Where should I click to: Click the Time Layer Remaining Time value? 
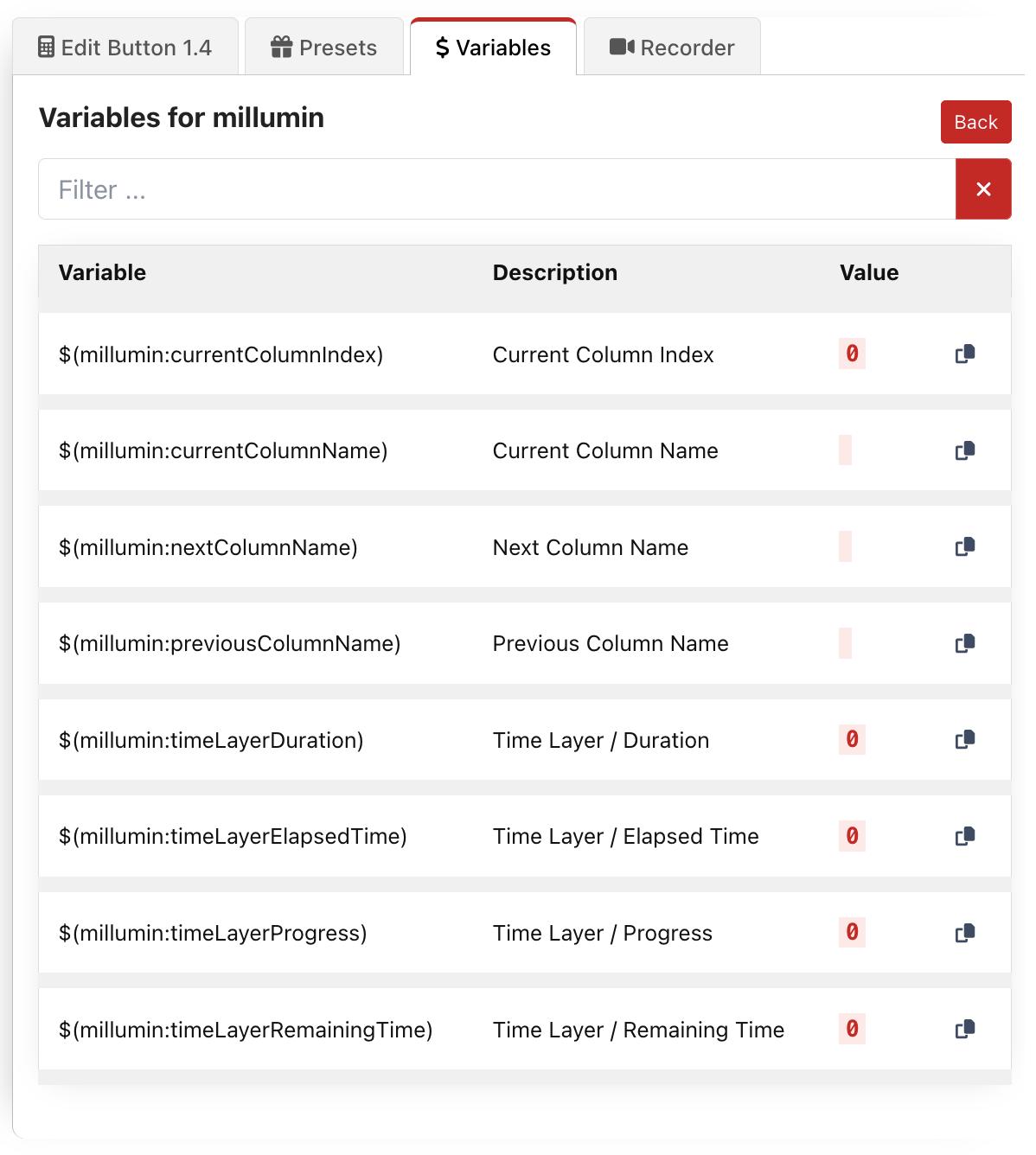tap(852, 1029)
